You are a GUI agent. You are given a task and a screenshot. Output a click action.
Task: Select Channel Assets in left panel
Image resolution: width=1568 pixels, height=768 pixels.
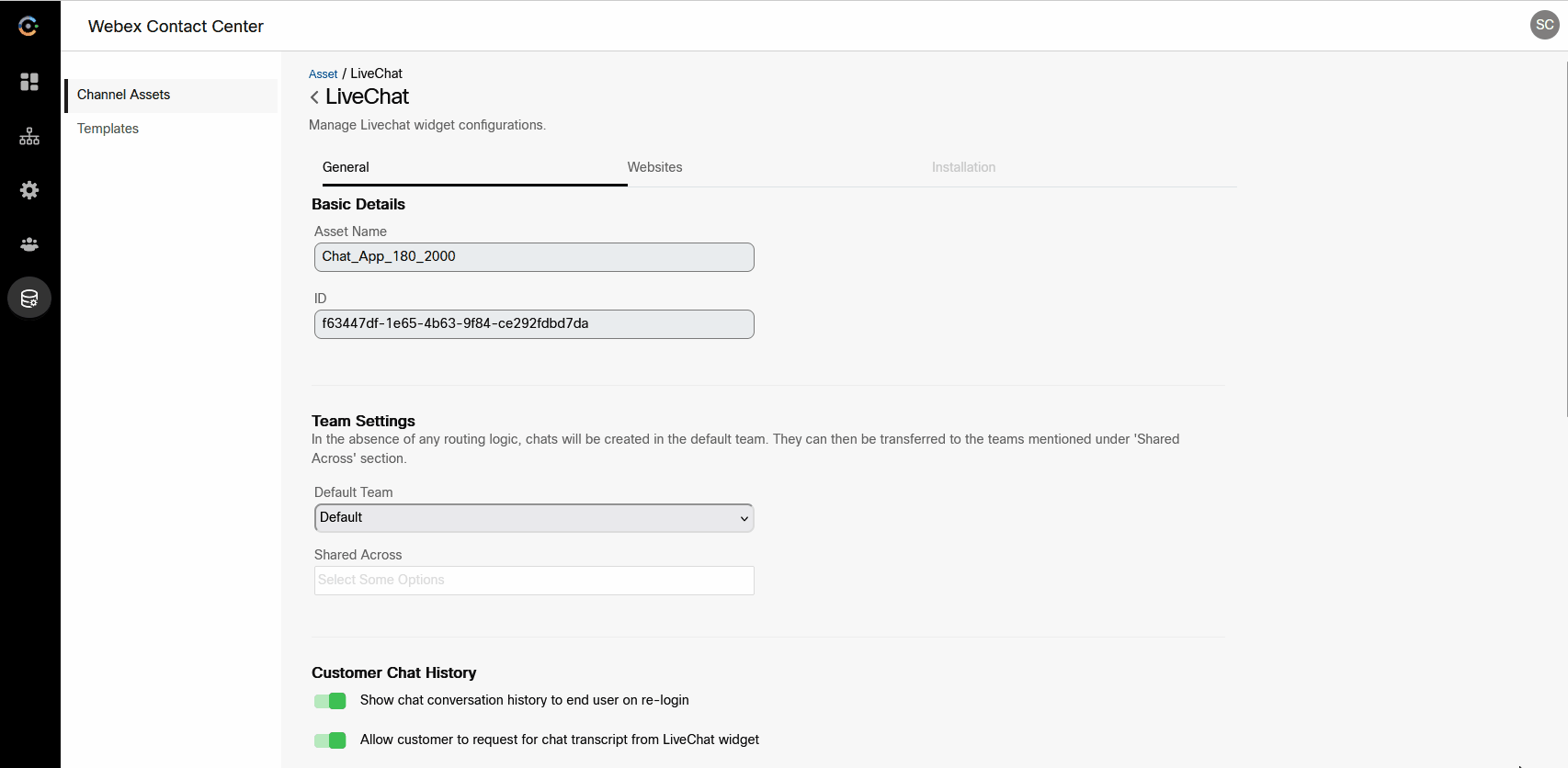pyautogui.click(x=124, y=95)
